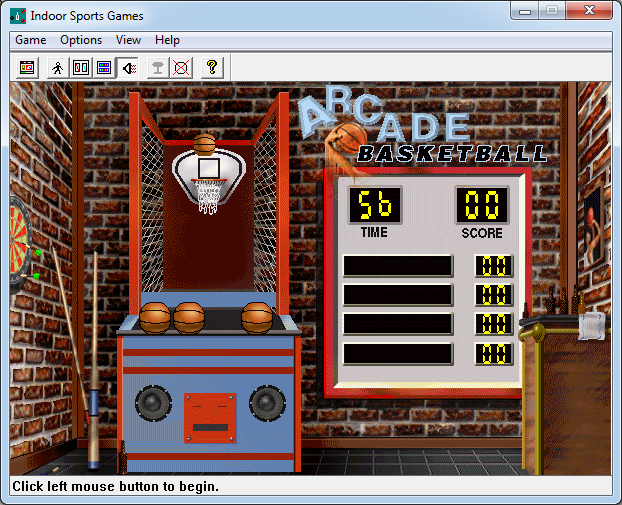Open the Game menu
622x505 pixels.
31,40
